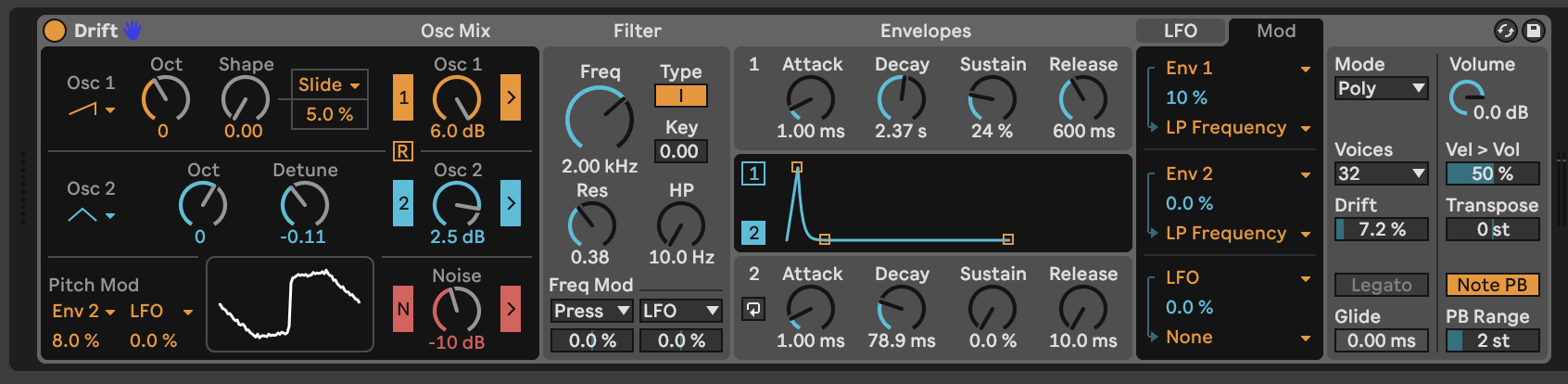Screen dimensions: 1568x384
Task: Click the blue hand icon beside Drift
Action: click(x=133, y=31)
